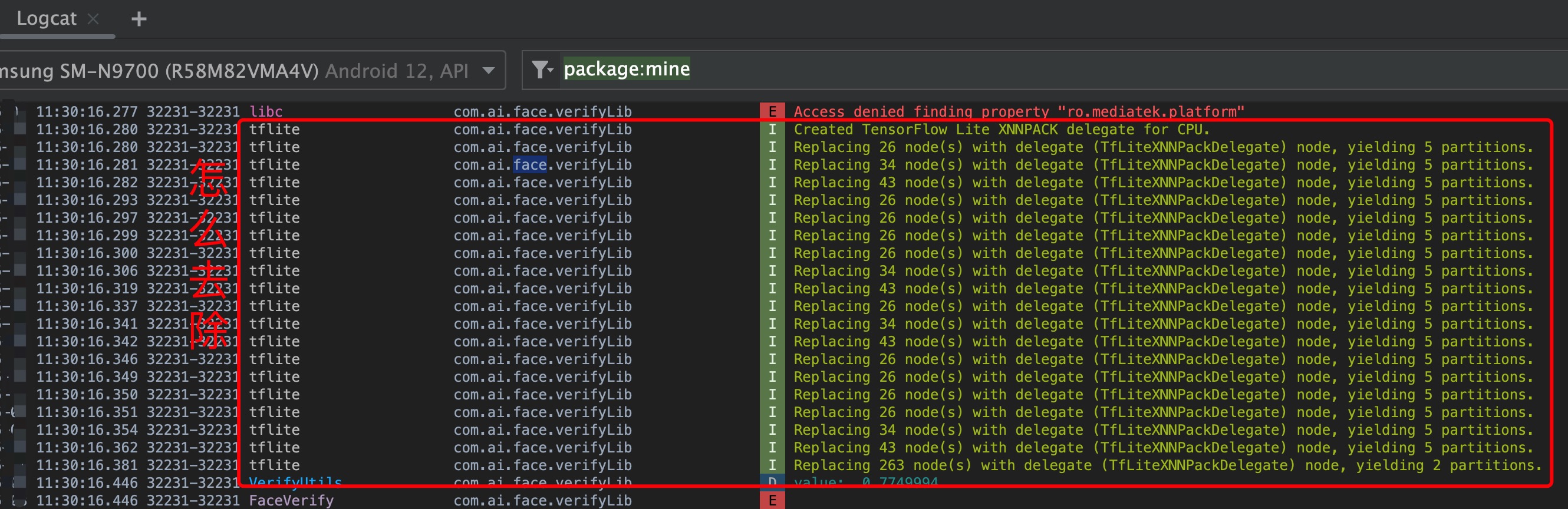This screenshot has height=509, width=1568.
Task: Select the tflite tag at 11:30:16.281
Action: point(275,165)
